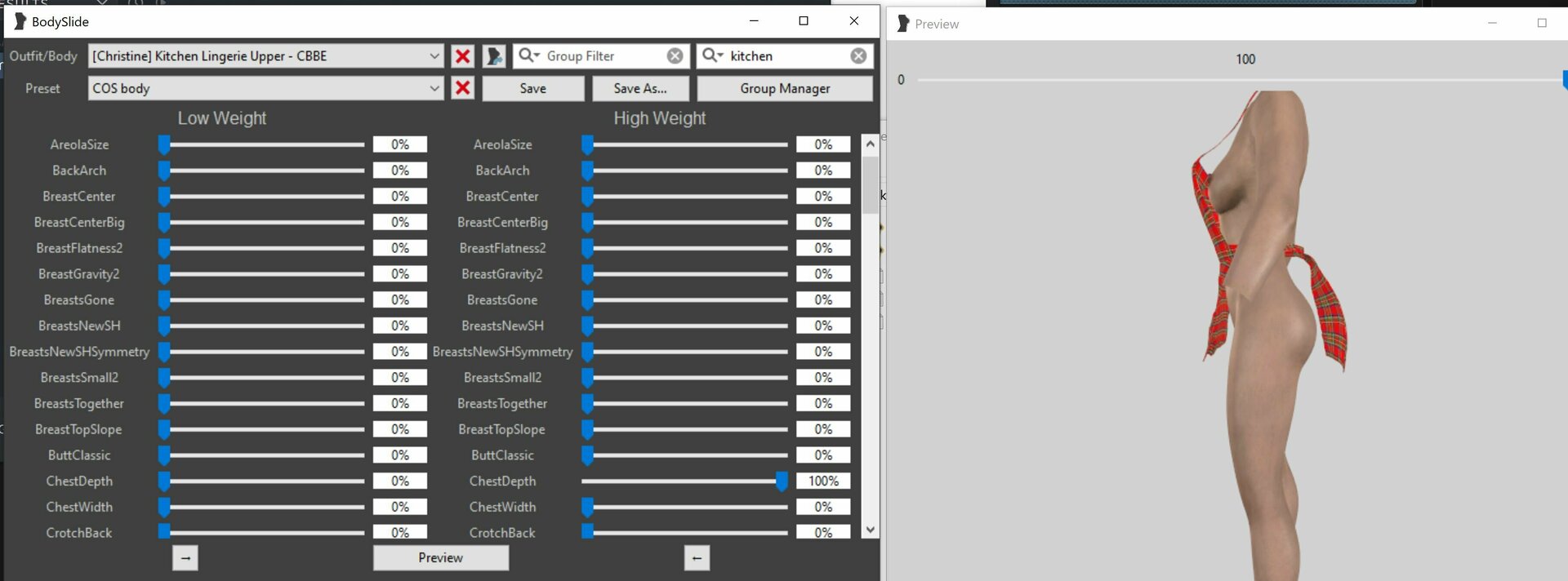Click the slider list scrollbar thumb
This screenshot has height=581, width=1568.
(x=870, y=184)
